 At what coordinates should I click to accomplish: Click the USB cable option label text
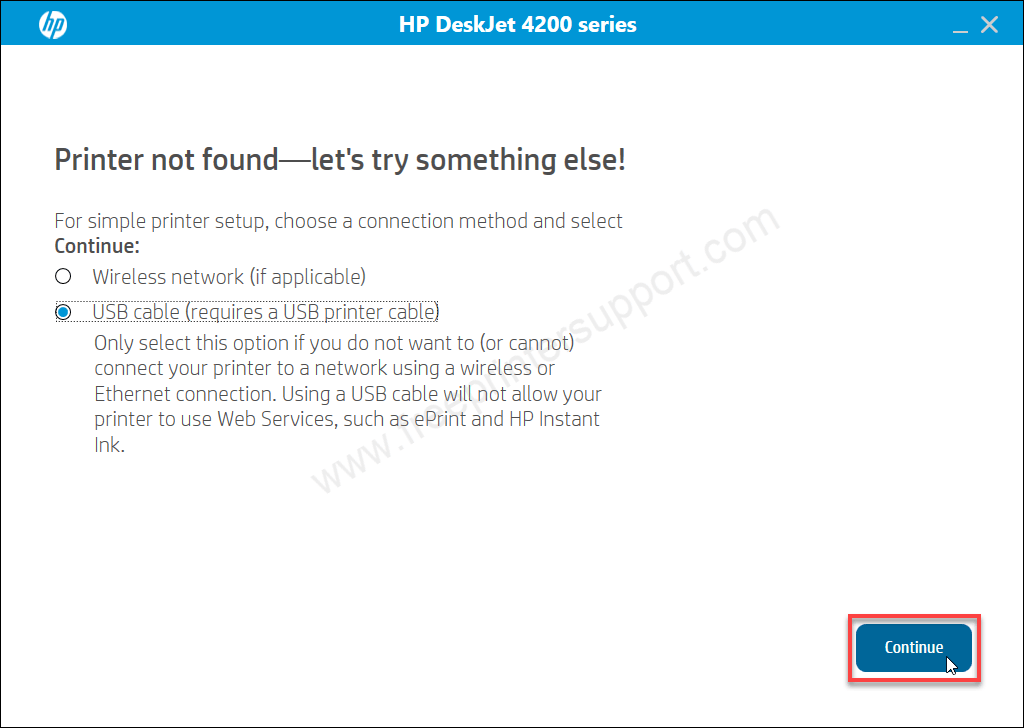point(265,312)
